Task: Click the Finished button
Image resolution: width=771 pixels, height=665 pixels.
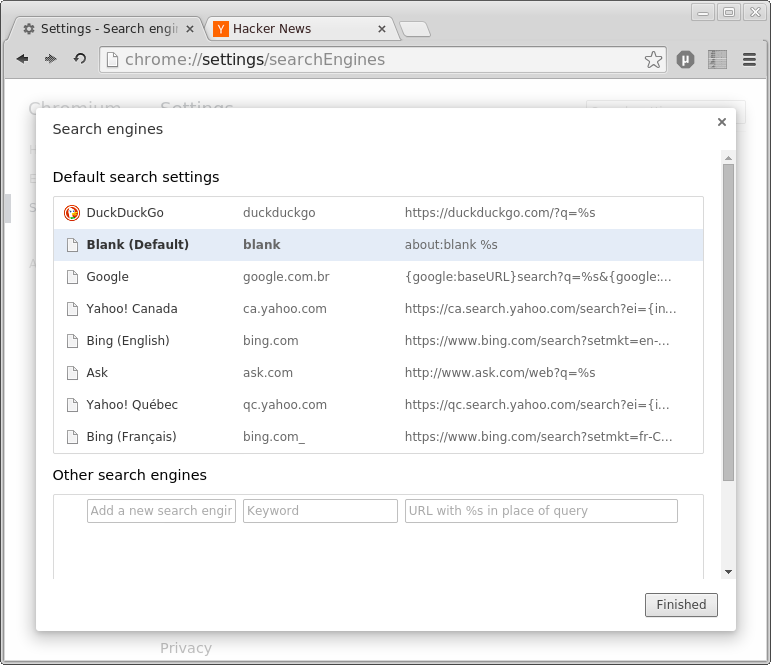Action: [x=681, y=605]
